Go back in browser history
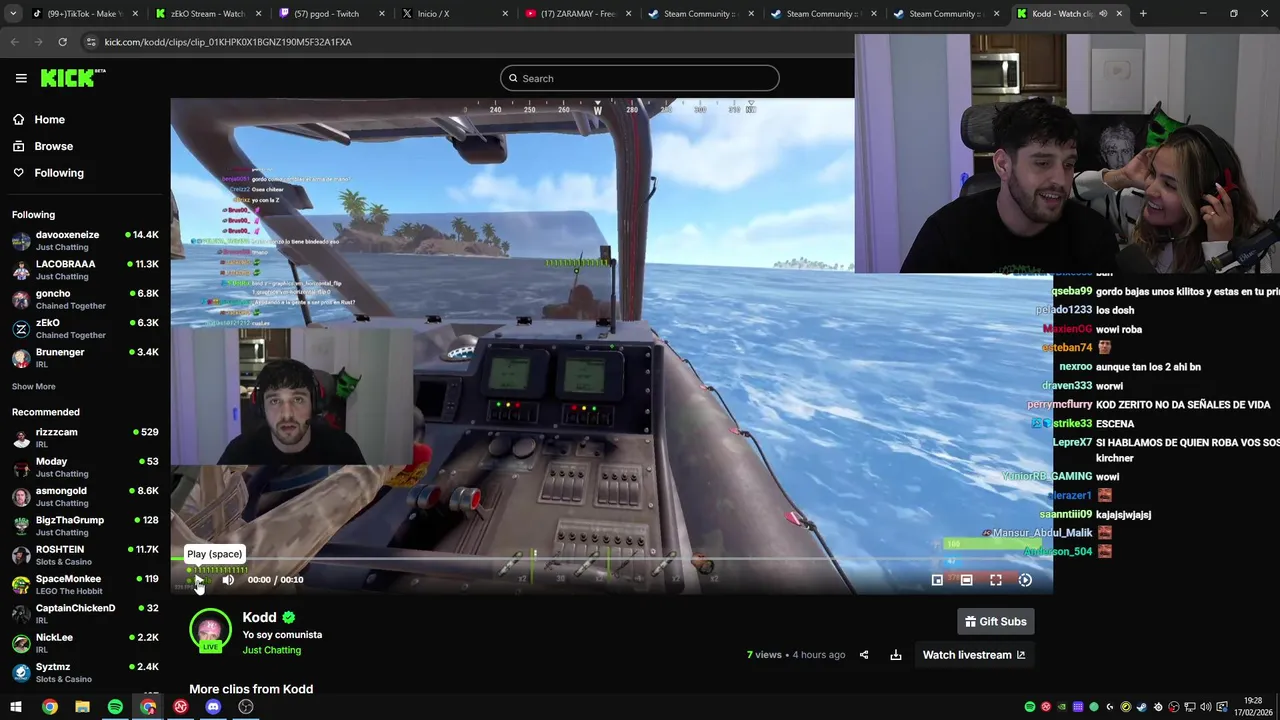The height and width of the screenshot is (720, 1280). point(14,42)
